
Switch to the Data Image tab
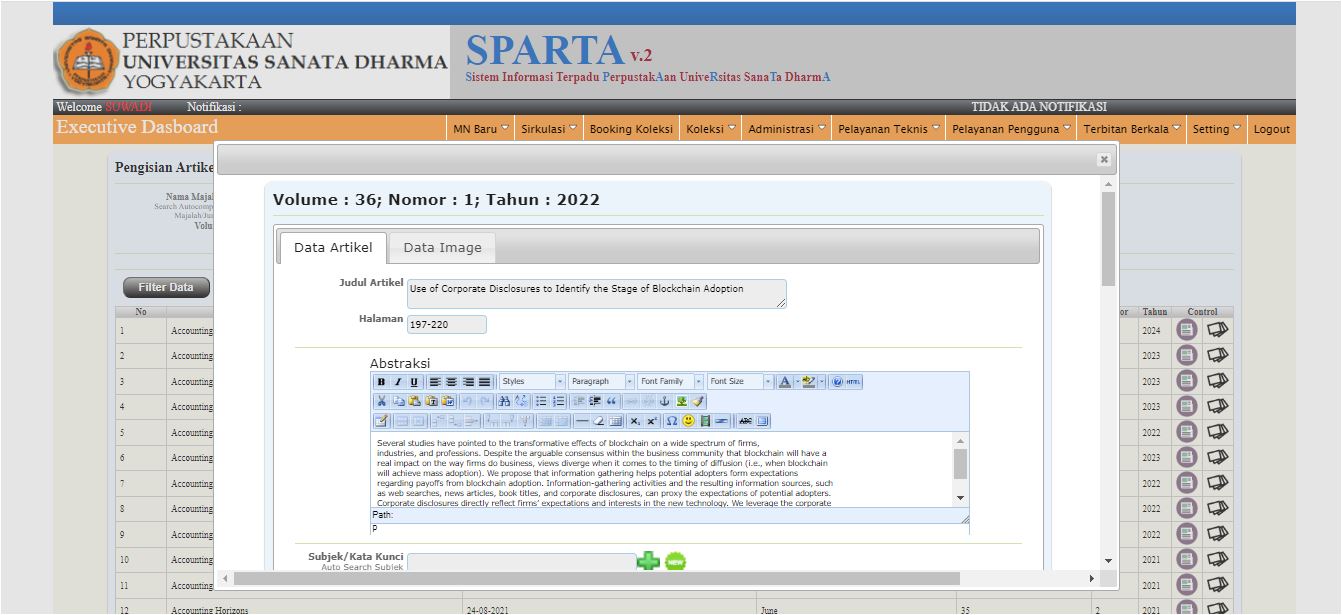click(442, 248)
